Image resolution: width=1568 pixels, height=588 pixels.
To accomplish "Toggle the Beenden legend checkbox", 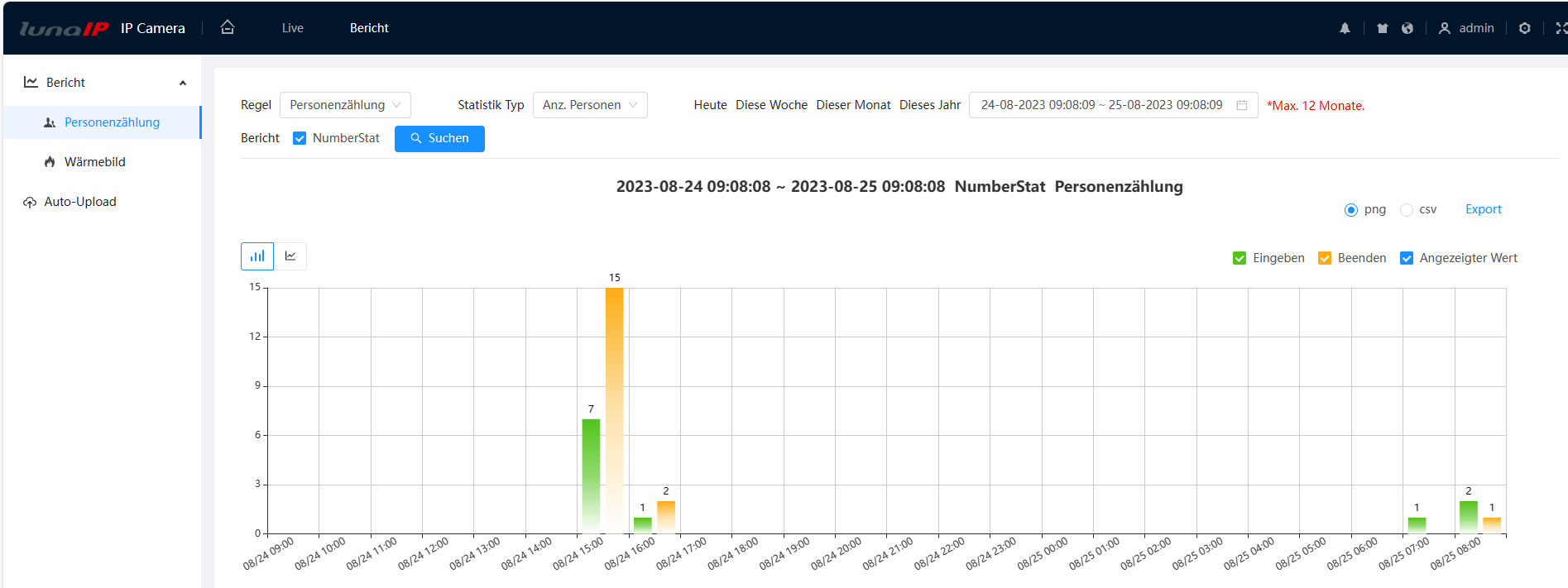I will click(1324, 258).
